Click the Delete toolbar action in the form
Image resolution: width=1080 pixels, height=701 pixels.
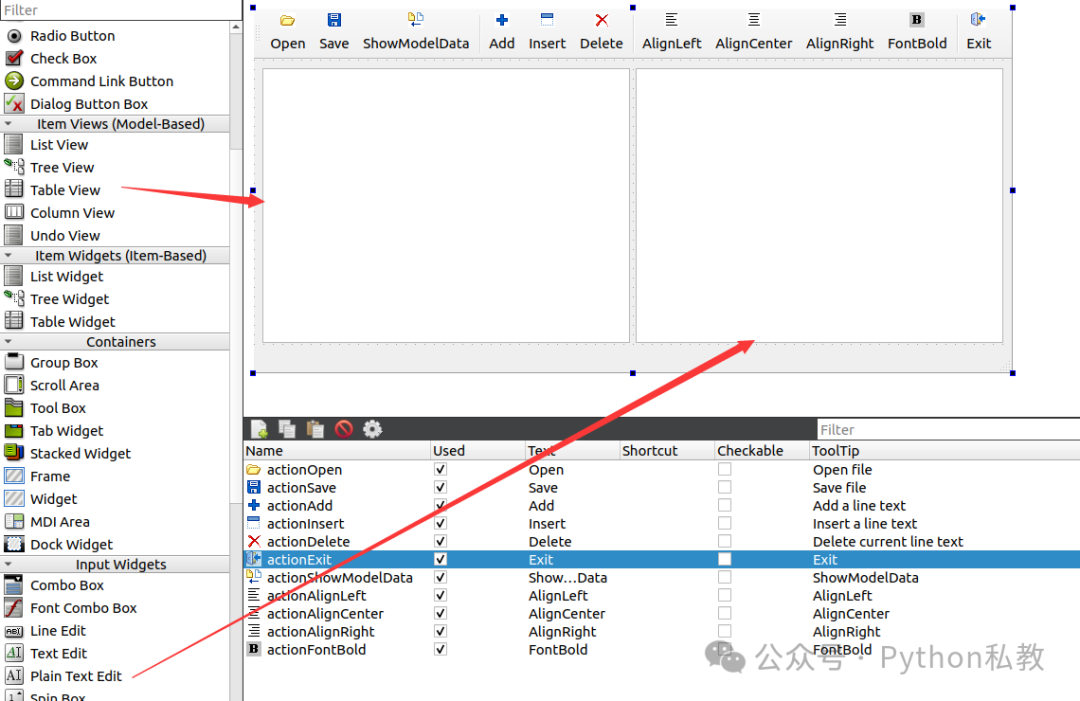(x=601, y=31)
